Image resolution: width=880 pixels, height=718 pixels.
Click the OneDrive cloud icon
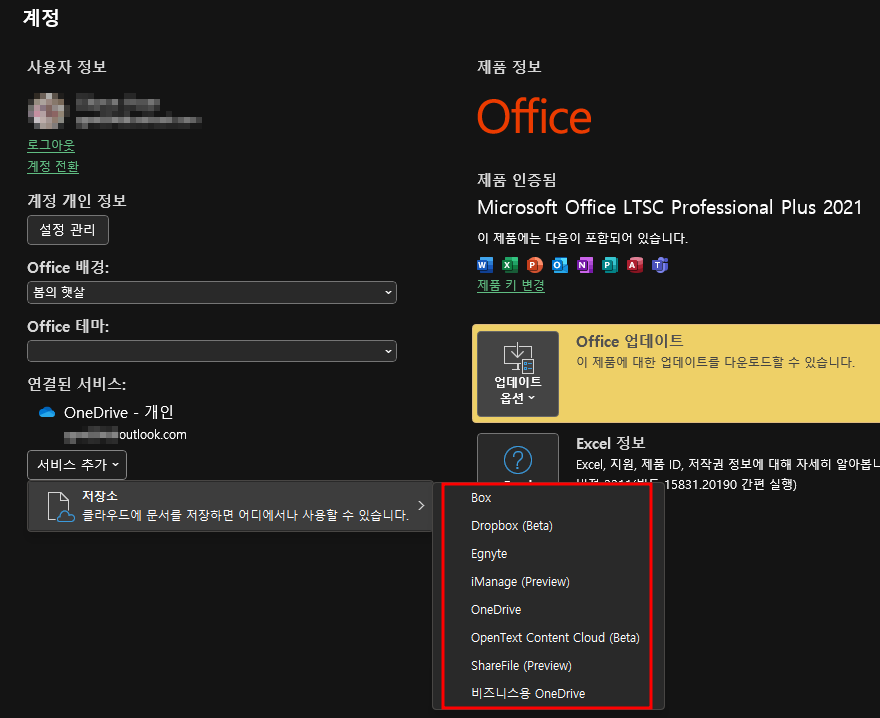(47, 413)
